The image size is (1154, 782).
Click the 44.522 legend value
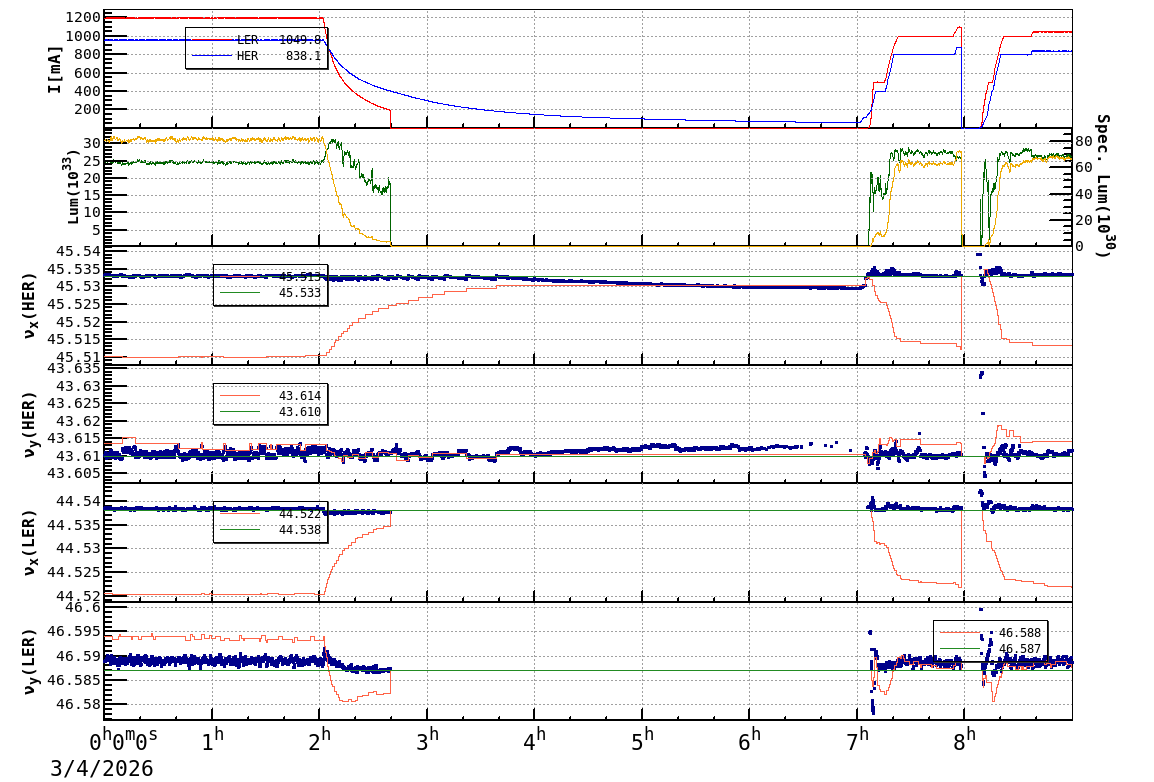click(300, 514)
